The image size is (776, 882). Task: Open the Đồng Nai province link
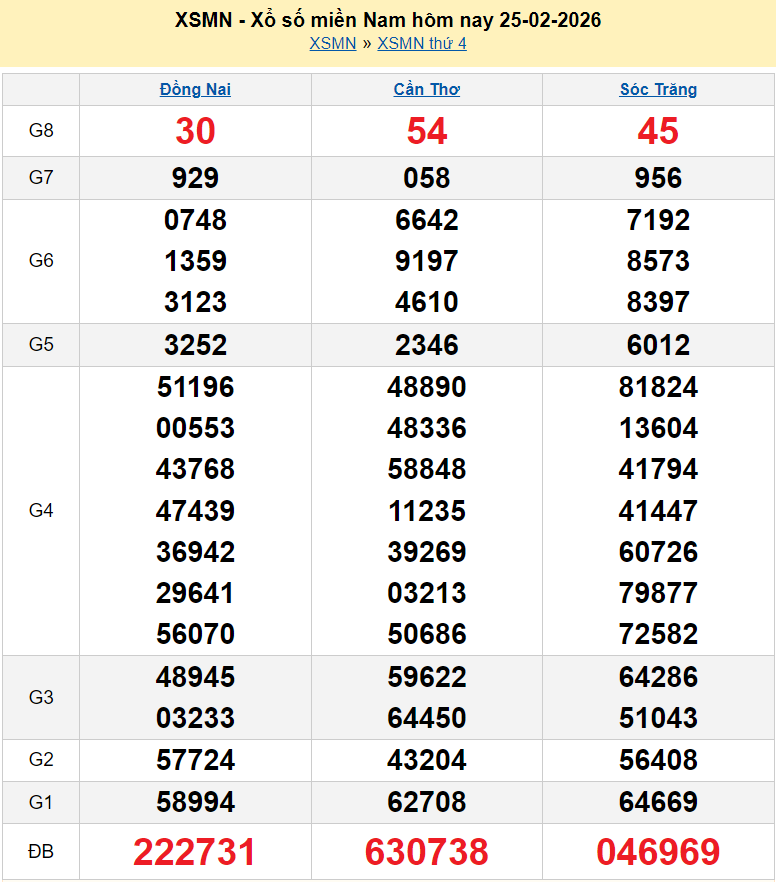[x=195, y=89]
